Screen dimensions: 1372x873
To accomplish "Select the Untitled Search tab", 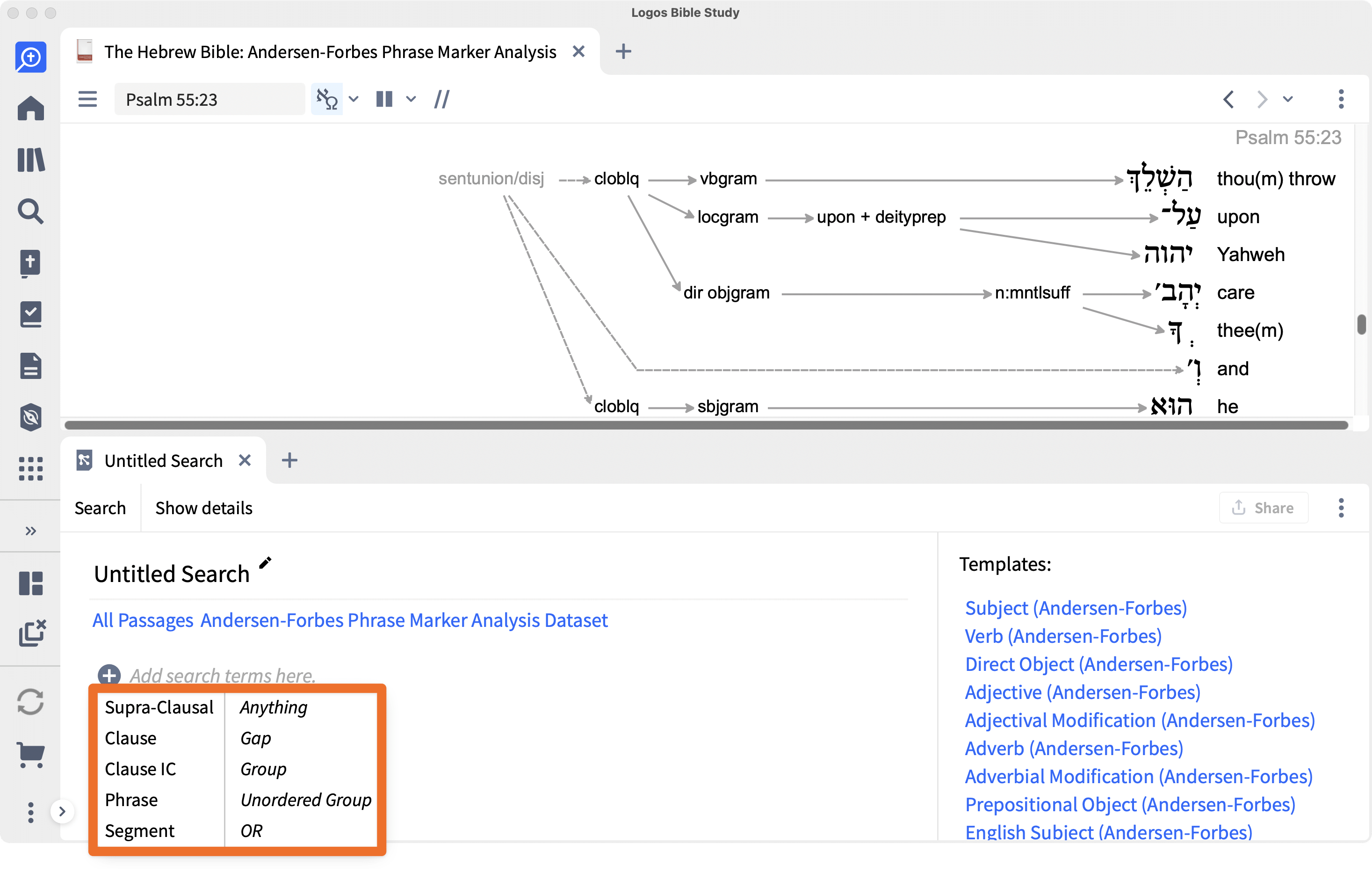I will pos(163,460).
